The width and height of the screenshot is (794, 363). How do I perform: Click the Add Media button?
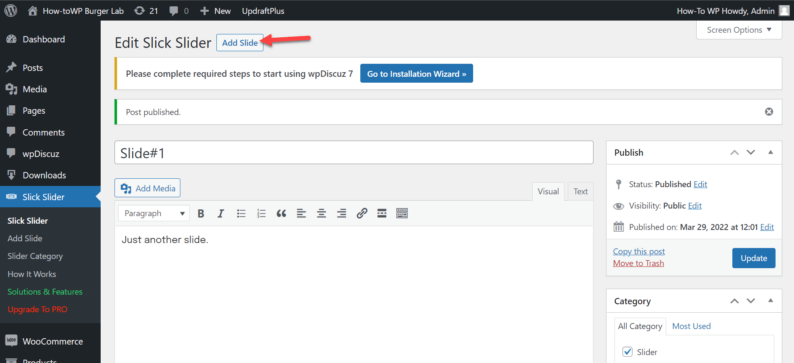click(147, 188)
